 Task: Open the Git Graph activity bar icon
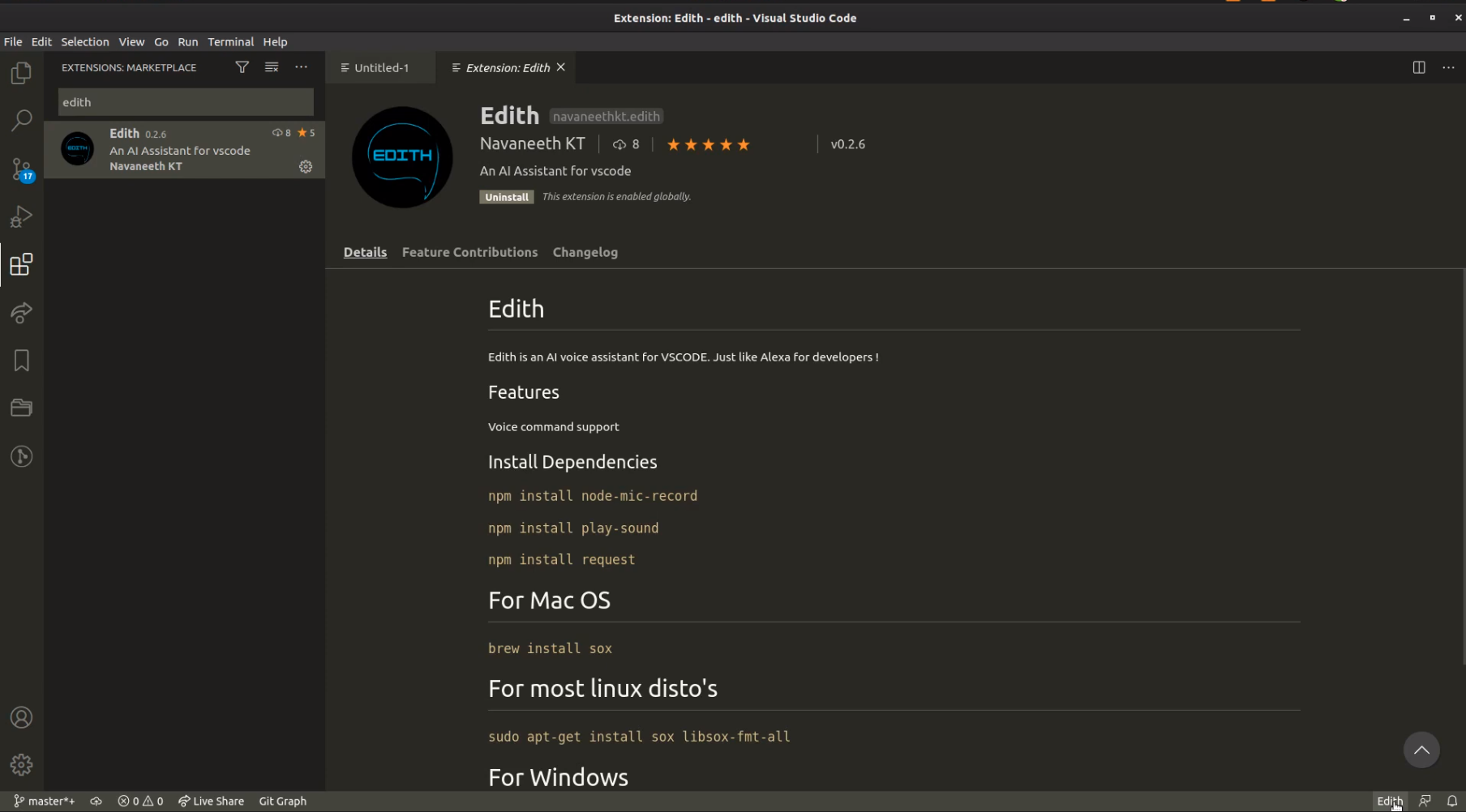tap(22, 456)
